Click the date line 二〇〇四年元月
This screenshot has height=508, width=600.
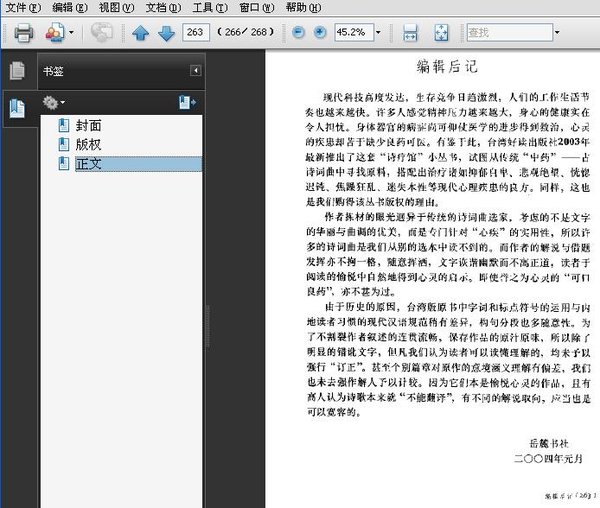pyautogui.click(x=548, y=458)
